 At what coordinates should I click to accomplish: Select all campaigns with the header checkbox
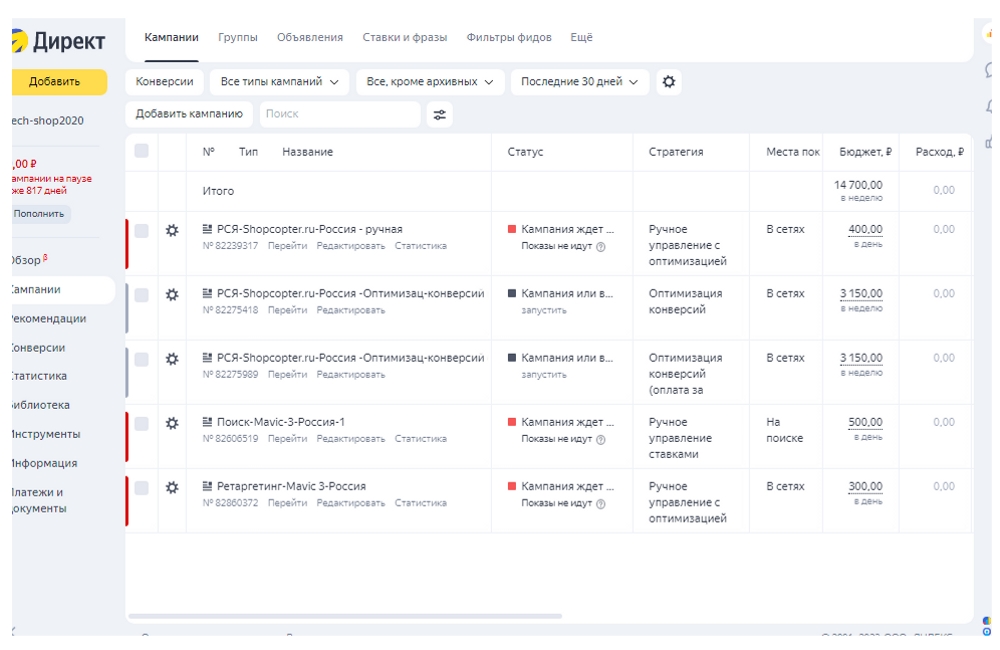(141, 151)
